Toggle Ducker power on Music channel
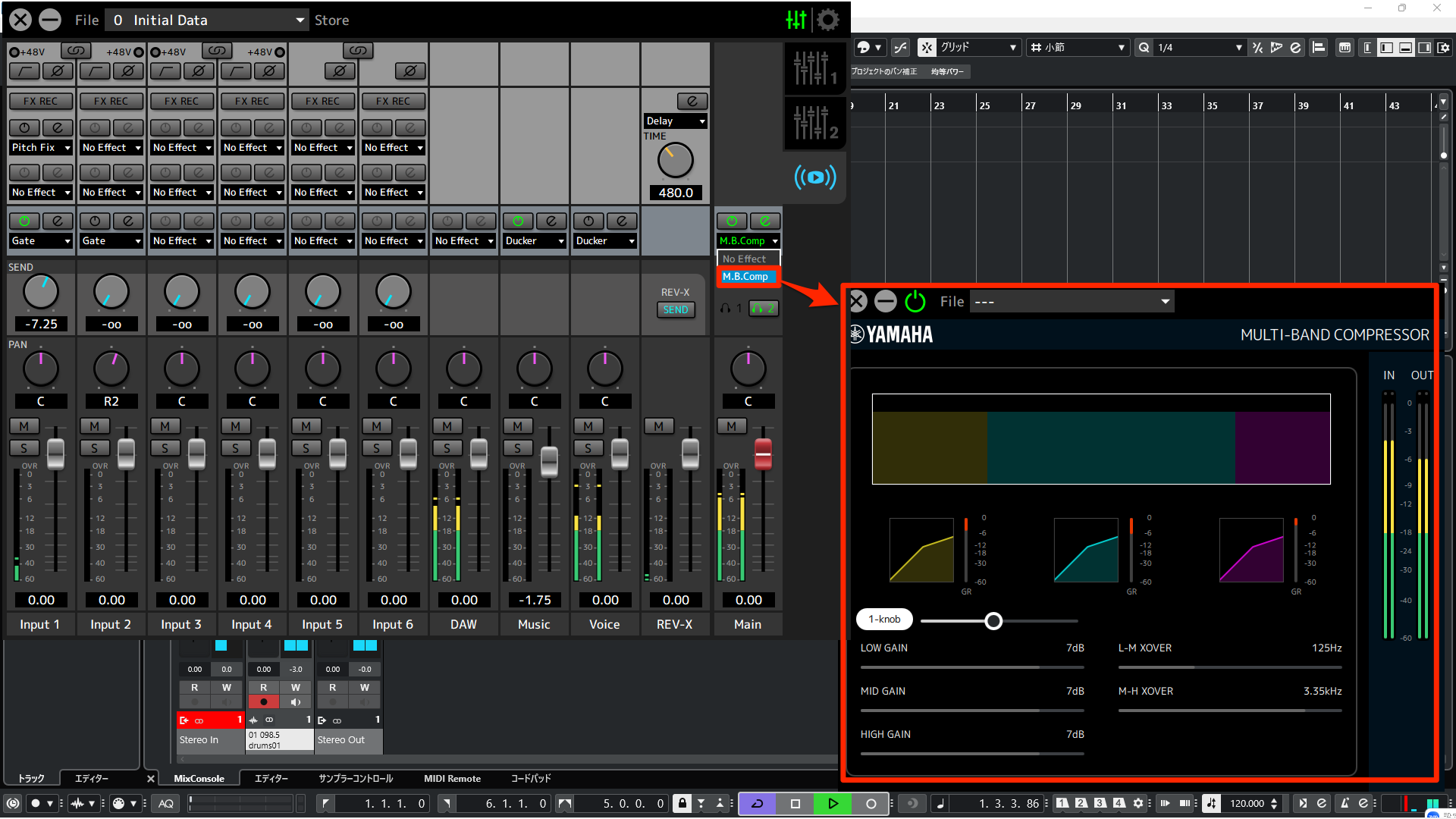This screenshot has height=819, width=1456. tap(518, 221)
